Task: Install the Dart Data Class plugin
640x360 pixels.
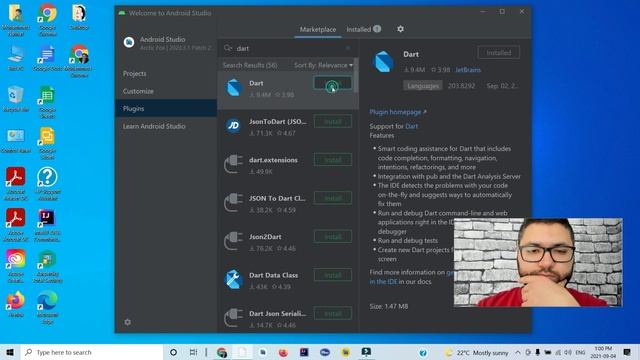Action: pos(333,275)
